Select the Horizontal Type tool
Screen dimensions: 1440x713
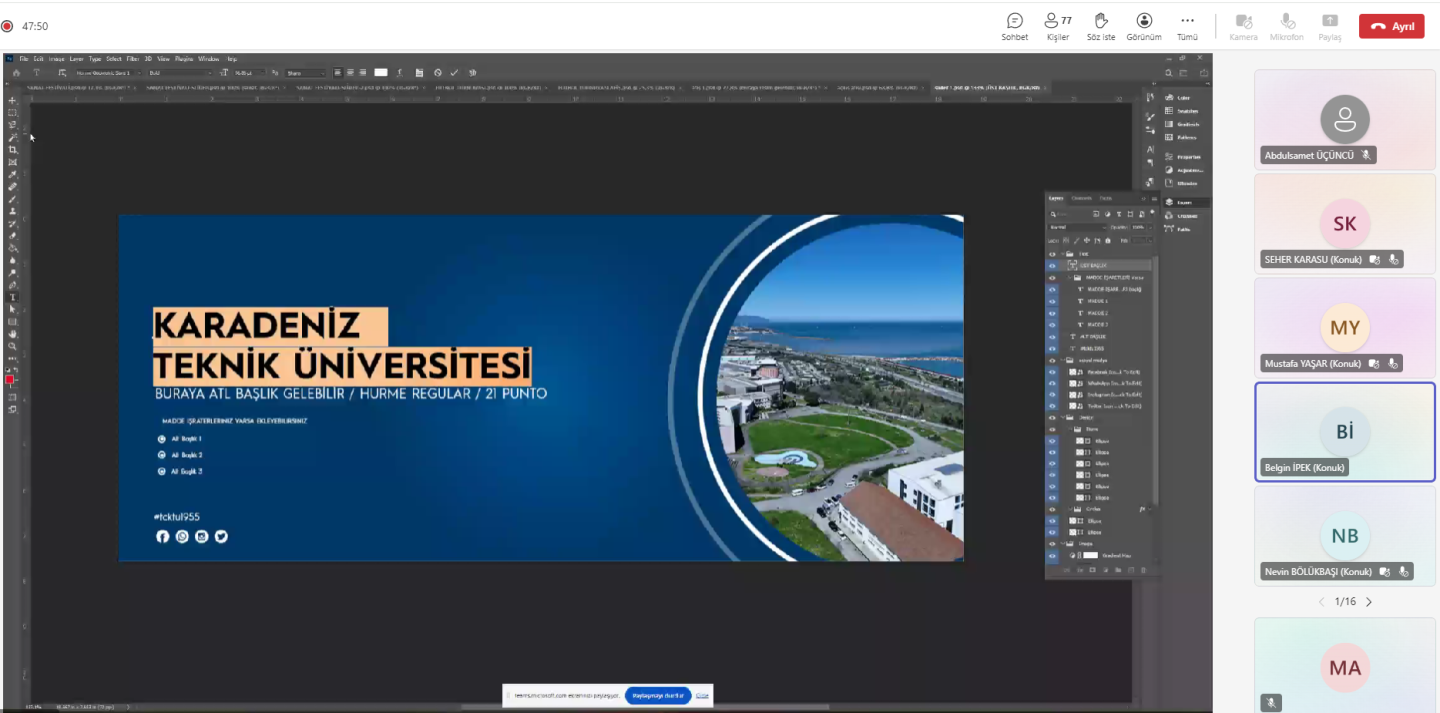pos(12,297)
